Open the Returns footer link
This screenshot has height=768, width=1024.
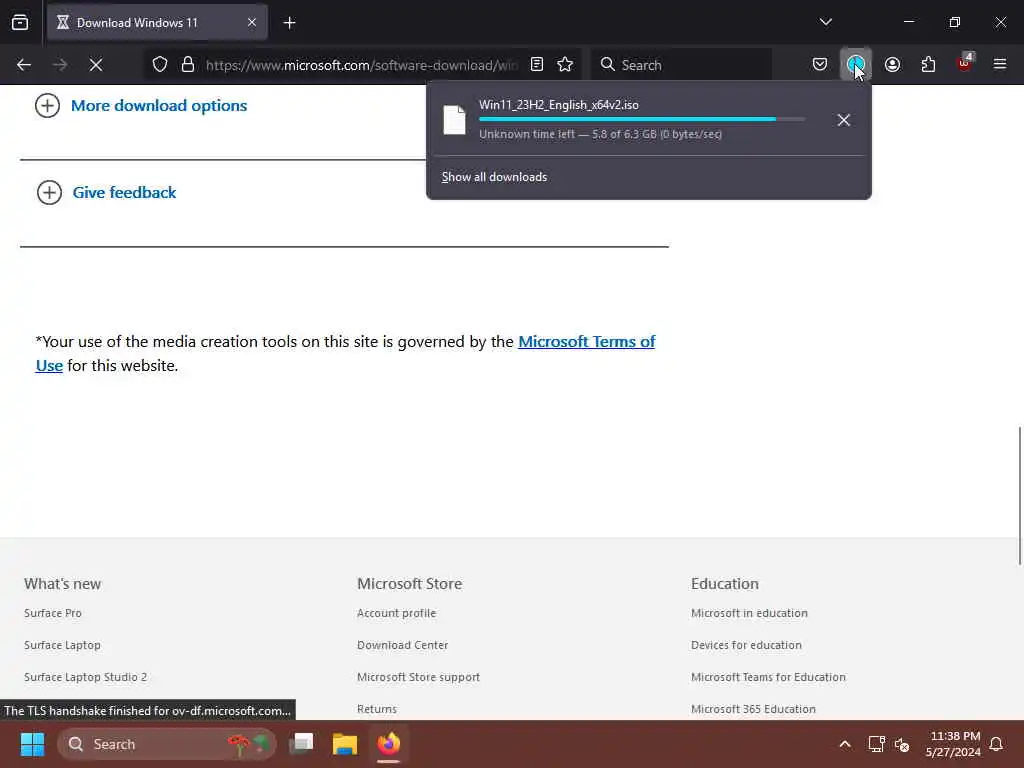click(377, 709)
